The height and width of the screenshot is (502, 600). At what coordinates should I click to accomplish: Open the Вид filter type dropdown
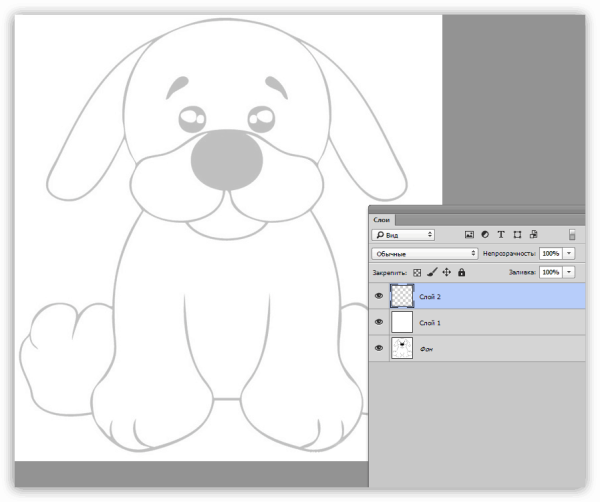pos(403,235)
